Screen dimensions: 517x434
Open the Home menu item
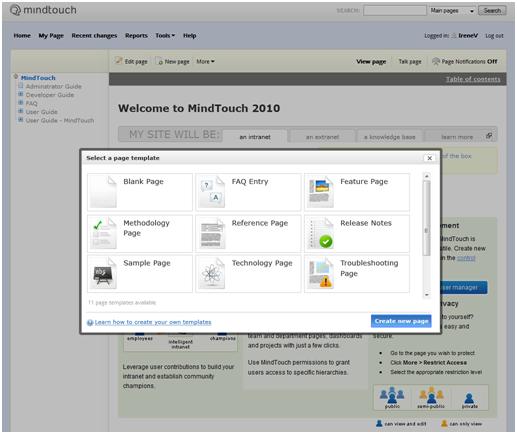click(22, 36)
